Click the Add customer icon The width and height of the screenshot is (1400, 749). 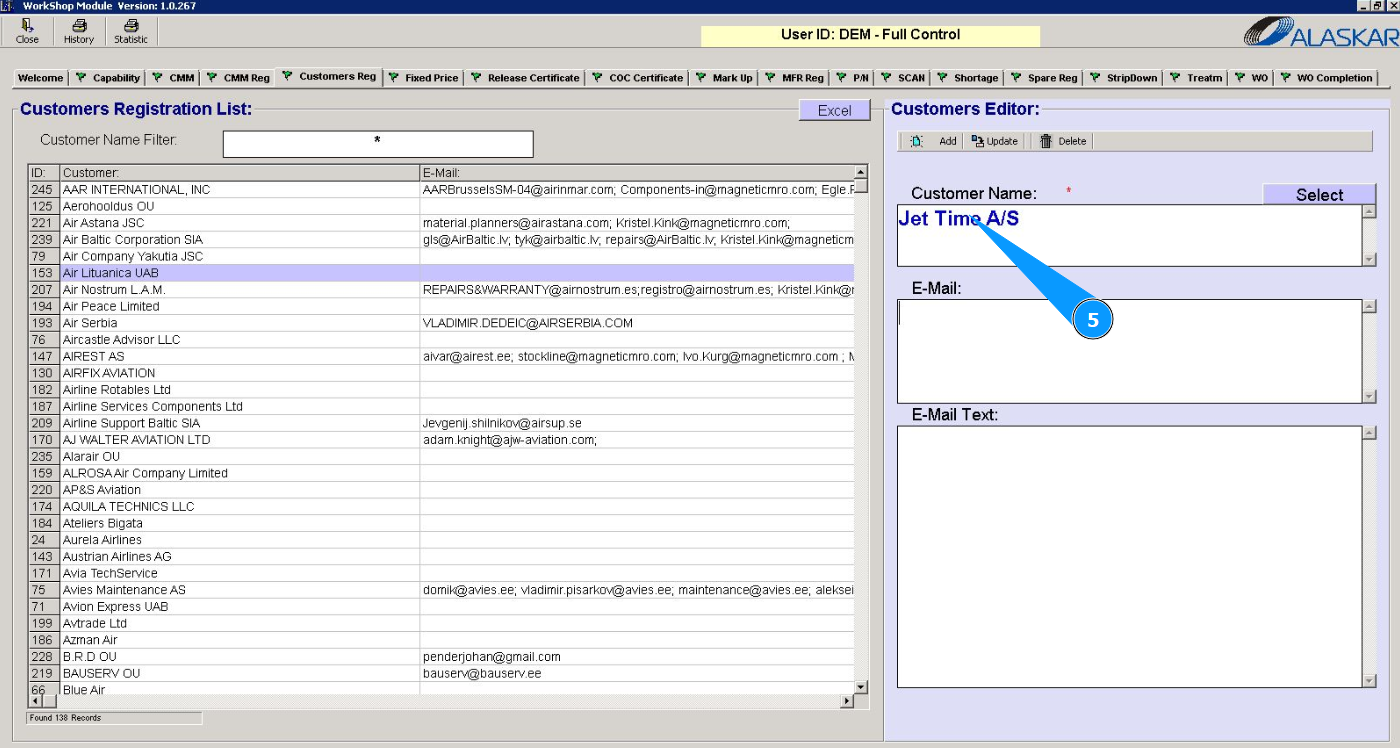[x=917, y=142]
